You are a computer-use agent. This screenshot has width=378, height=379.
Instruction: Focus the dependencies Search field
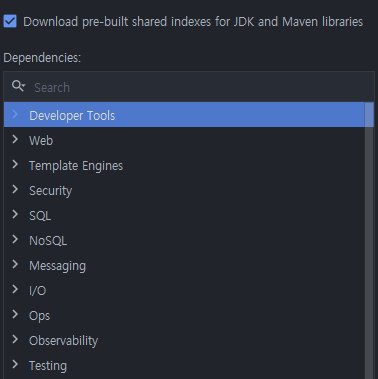click(189, 87)
